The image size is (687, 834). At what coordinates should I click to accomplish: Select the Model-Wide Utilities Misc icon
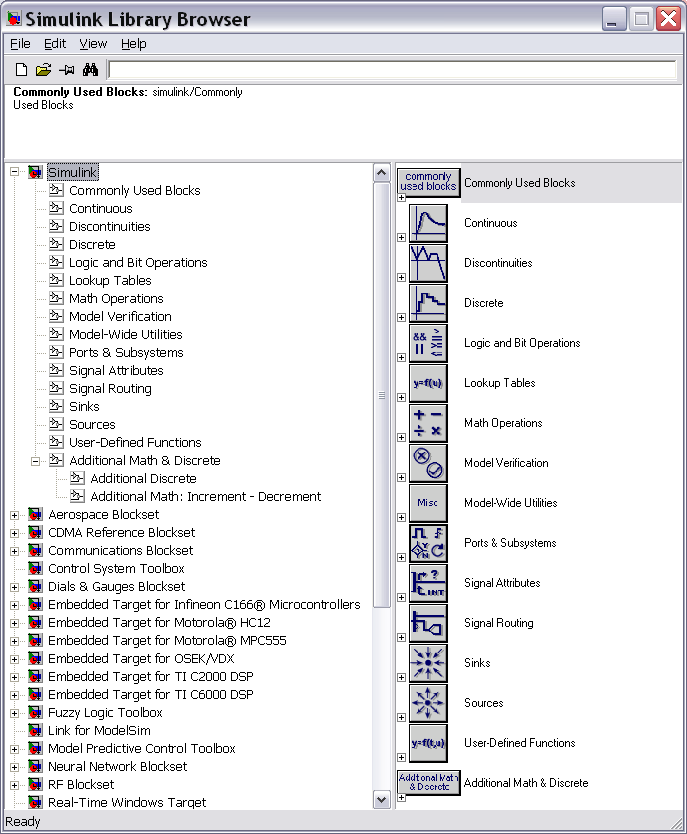[x=428, y=503]
